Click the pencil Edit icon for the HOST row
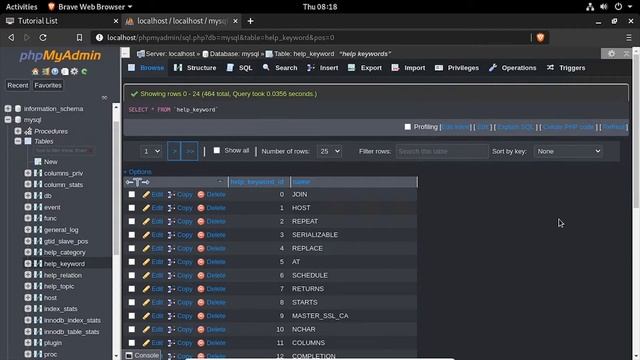640x360 pixels. click(146, 208)
